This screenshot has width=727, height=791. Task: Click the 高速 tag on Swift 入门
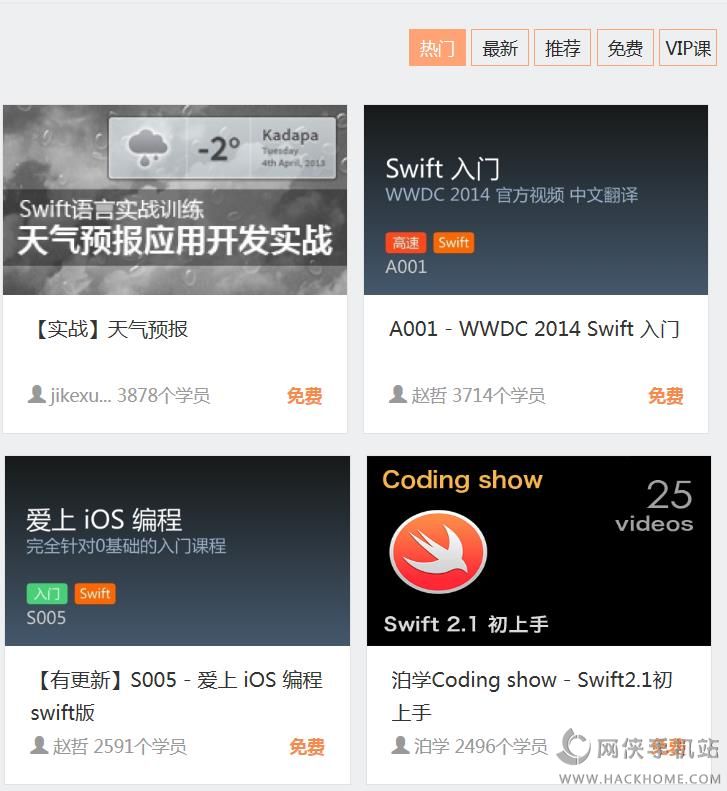point(406,243)
